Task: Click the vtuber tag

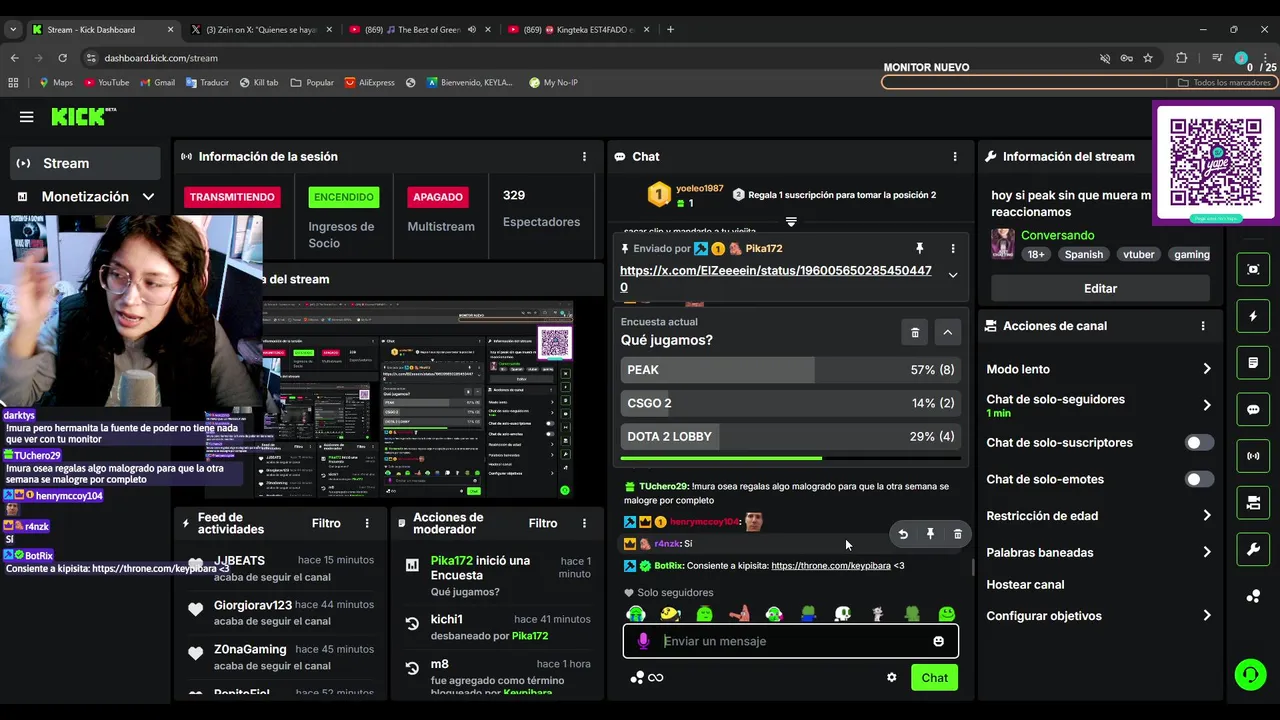Action: tap(1138, 254)
